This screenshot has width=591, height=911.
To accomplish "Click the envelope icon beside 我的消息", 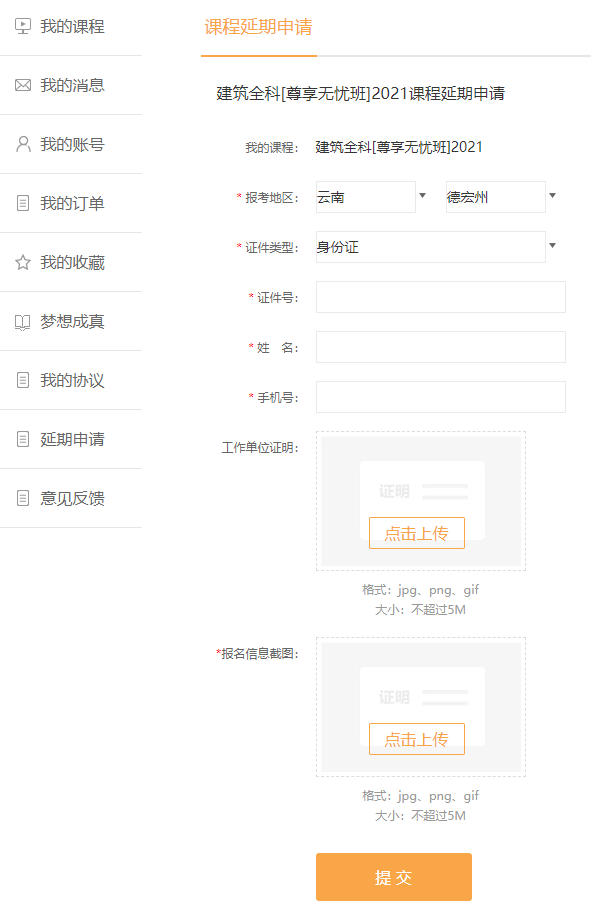I will coord(23,85).
